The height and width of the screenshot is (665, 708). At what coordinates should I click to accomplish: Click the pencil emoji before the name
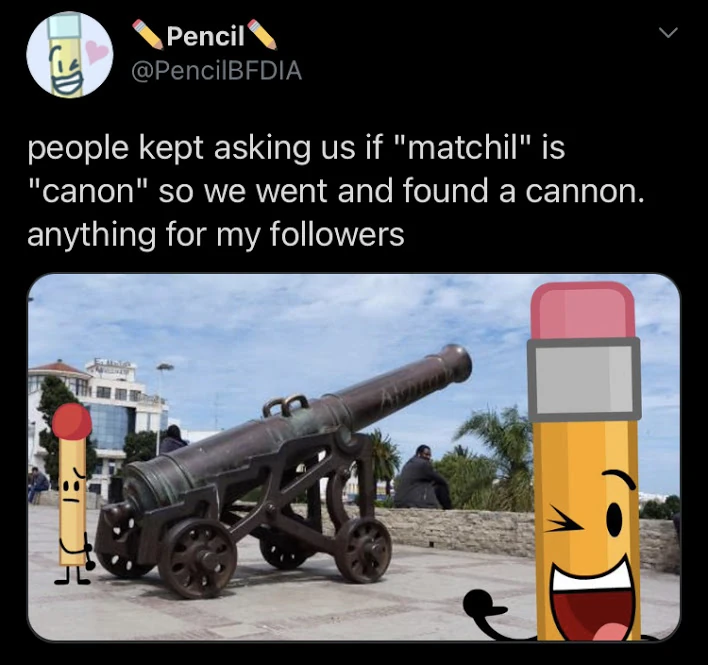pyautogui.click(x=148, y=34)
